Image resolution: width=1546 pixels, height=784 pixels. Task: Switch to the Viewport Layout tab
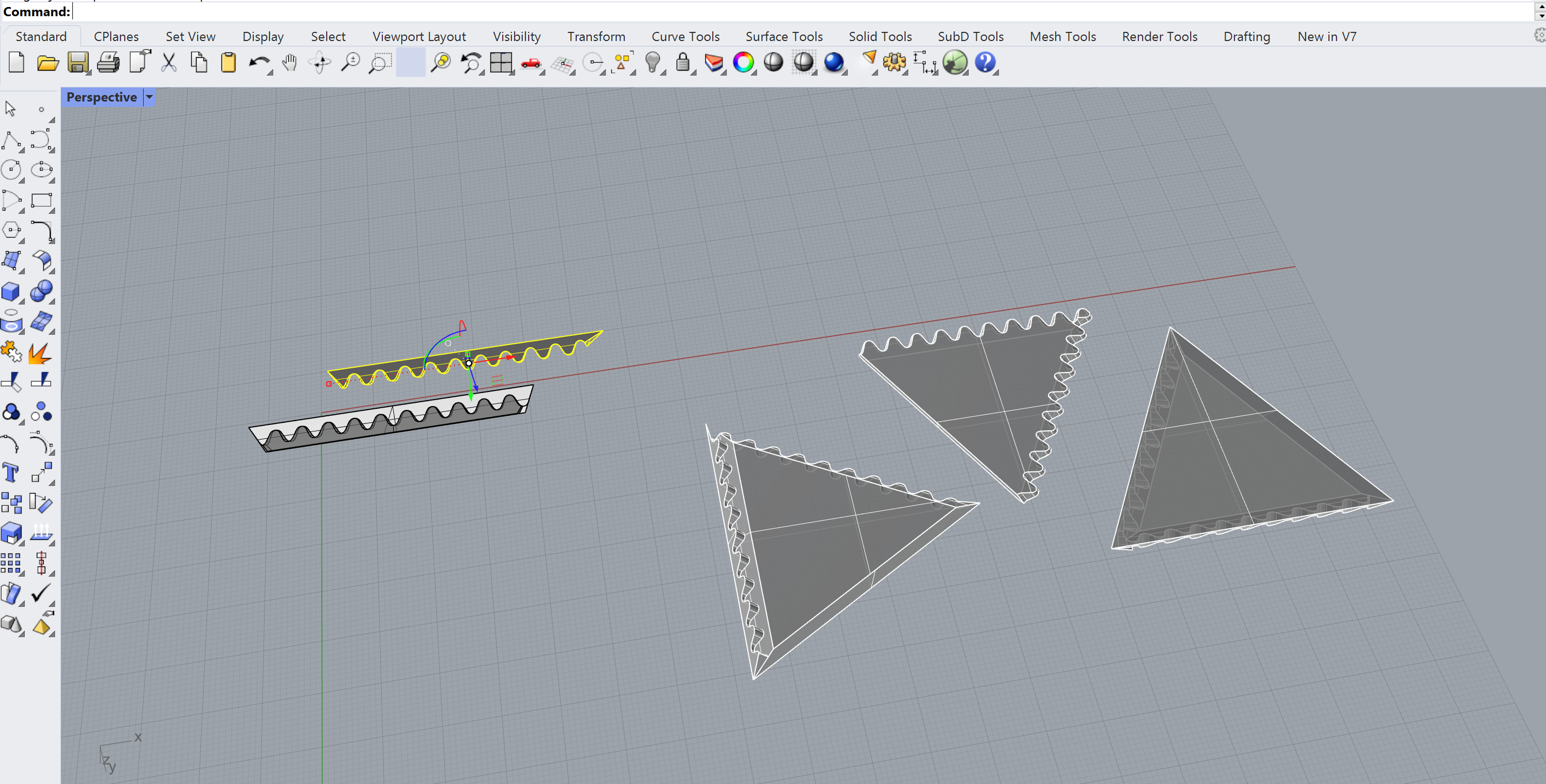[x=419, y=37]
